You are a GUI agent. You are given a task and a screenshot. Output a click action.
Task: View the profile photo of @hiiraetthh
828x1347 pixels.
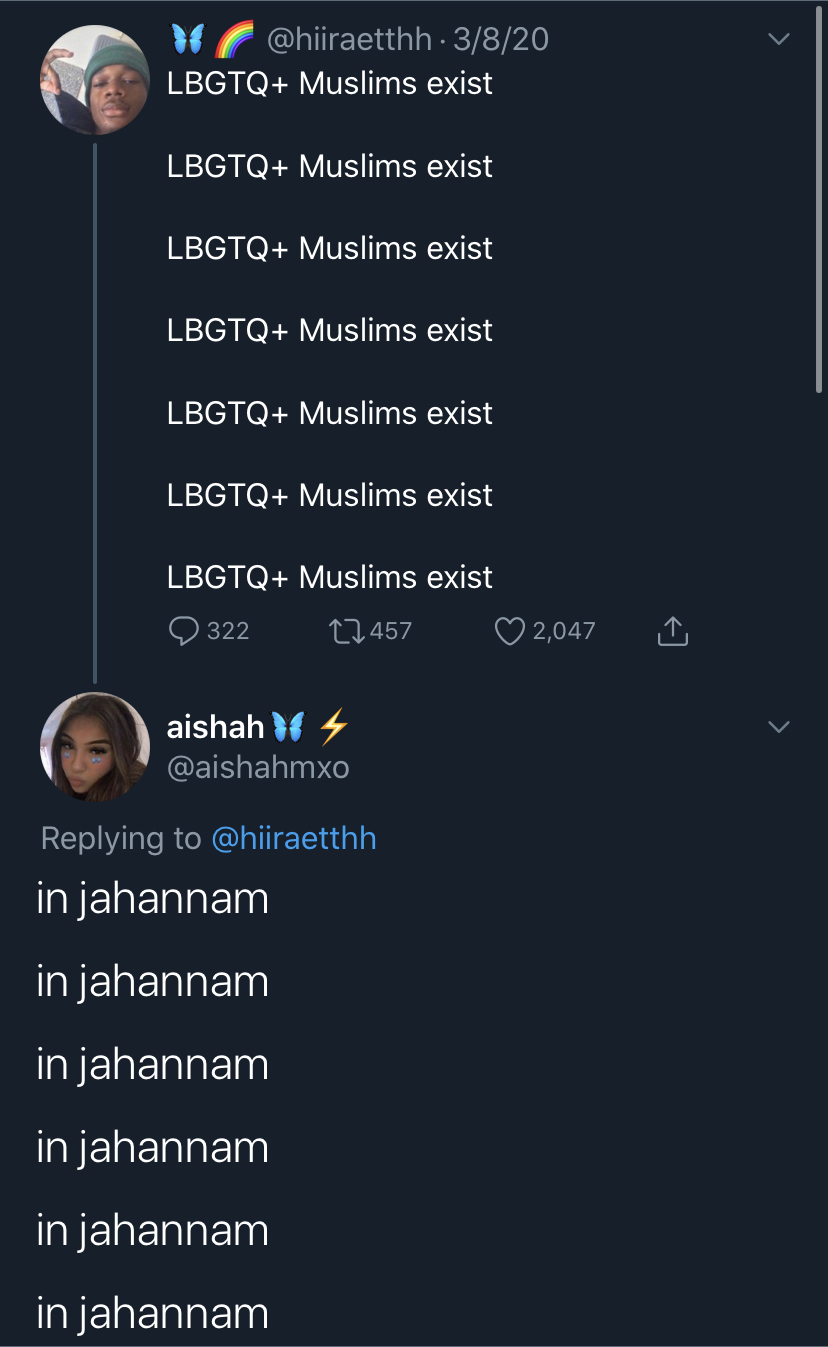94,80
